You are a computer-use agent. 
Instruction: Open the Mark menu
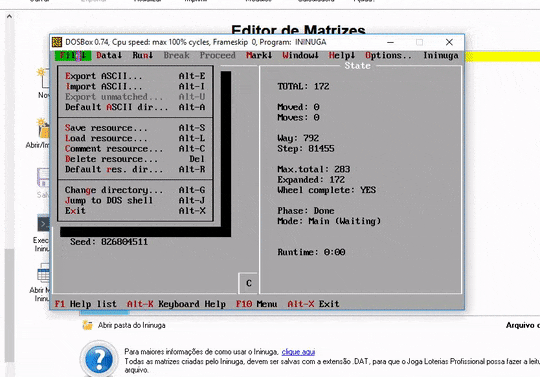[259, 55]
